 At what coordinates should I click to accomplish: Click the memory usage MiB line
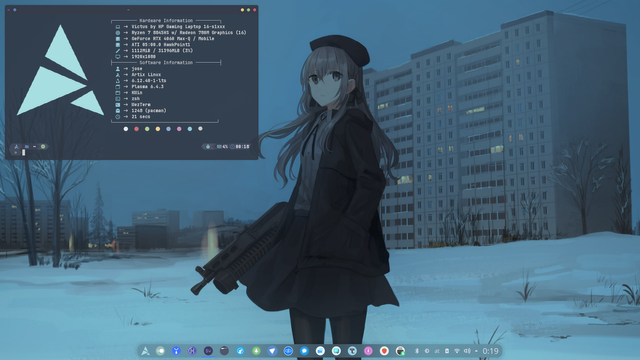[162, 51]
